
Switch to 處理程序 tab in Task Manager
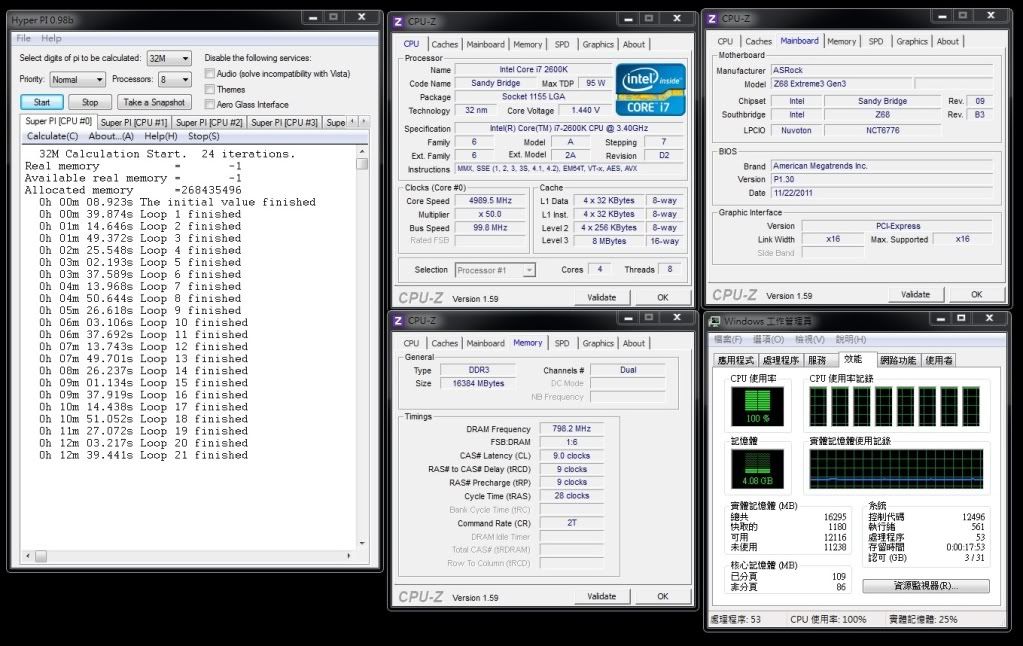coord(781,360)
